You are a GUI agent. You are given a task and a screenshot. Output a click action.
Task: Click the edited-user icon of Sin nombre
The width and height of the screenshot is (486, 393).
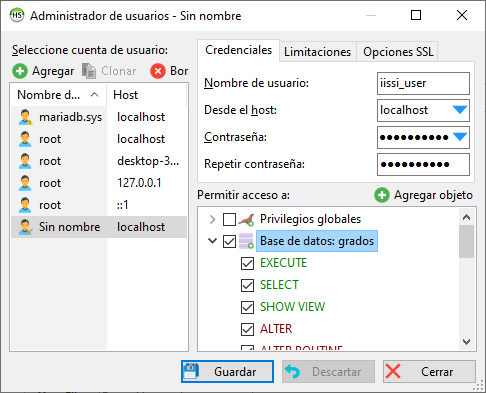pos(25,227)
